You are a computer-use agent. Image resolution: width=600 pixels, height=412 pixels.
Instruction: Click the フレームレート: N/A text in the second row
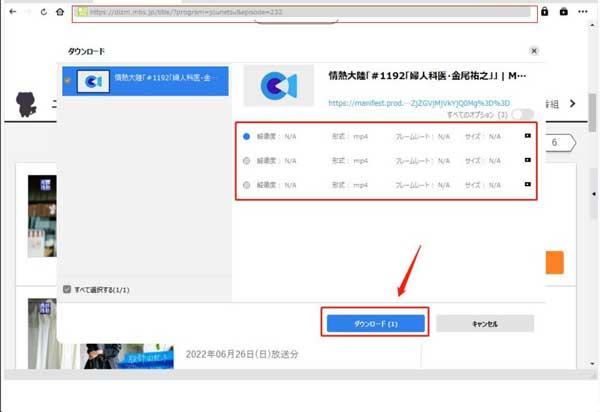pyautogui.click(x=423, y=161)
